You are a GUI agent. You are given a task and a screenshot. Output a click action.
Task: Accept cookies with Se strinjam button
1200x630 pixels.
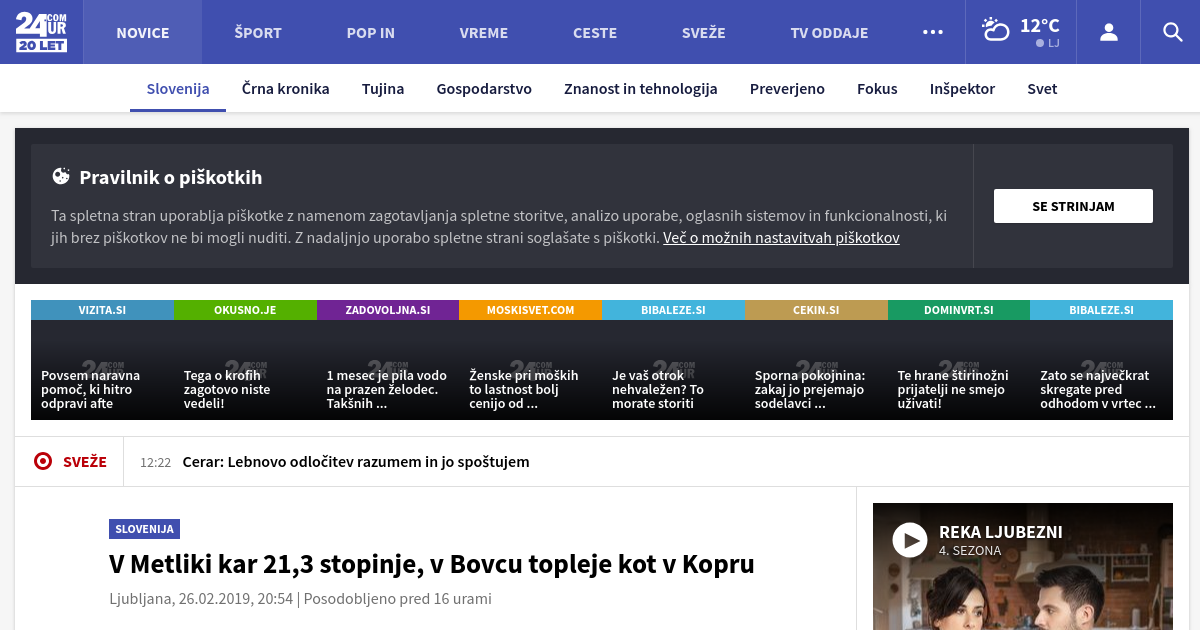coord(1072,206)
